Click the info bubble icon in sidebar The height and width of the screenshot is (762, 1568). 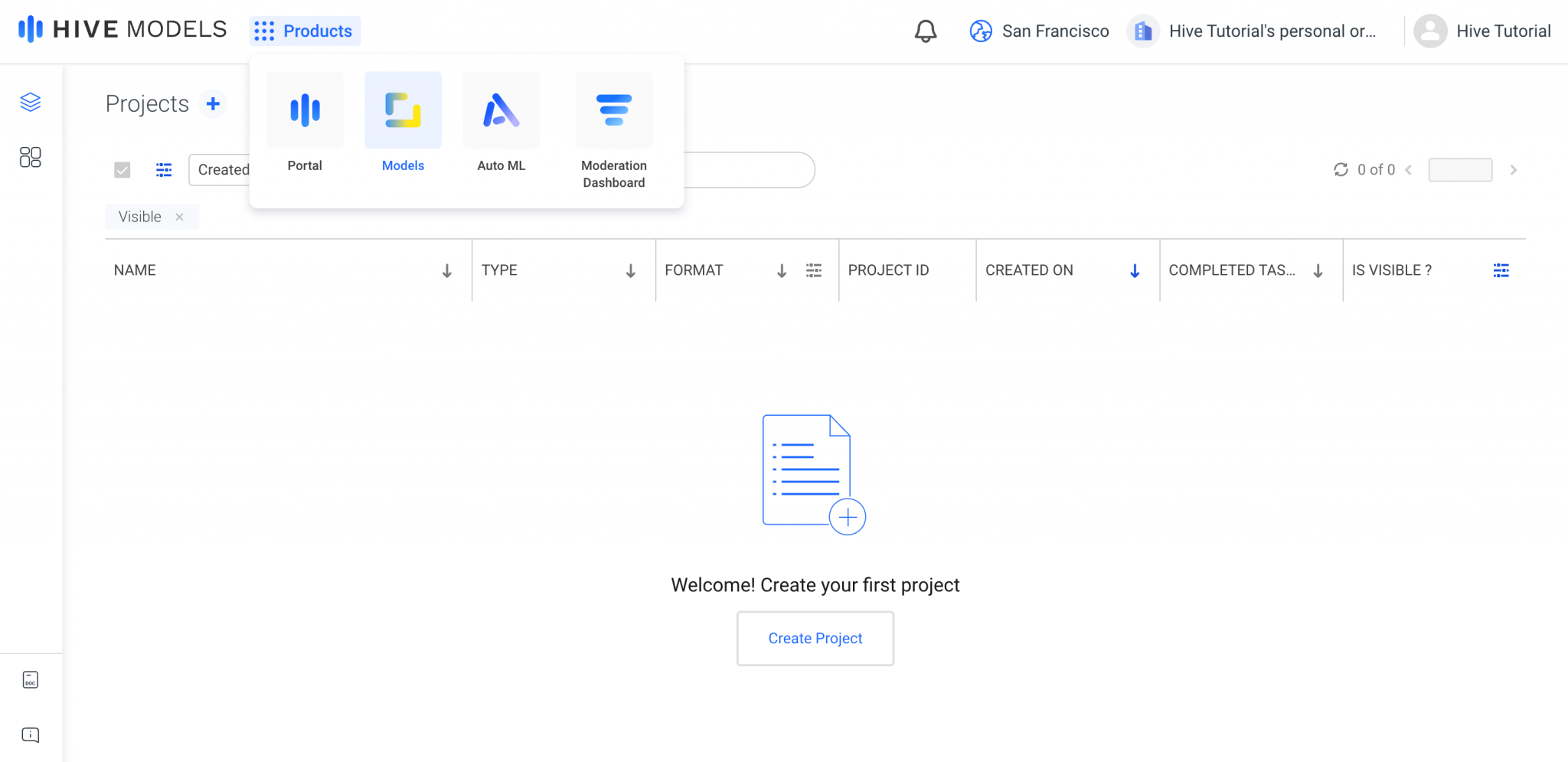30,734
